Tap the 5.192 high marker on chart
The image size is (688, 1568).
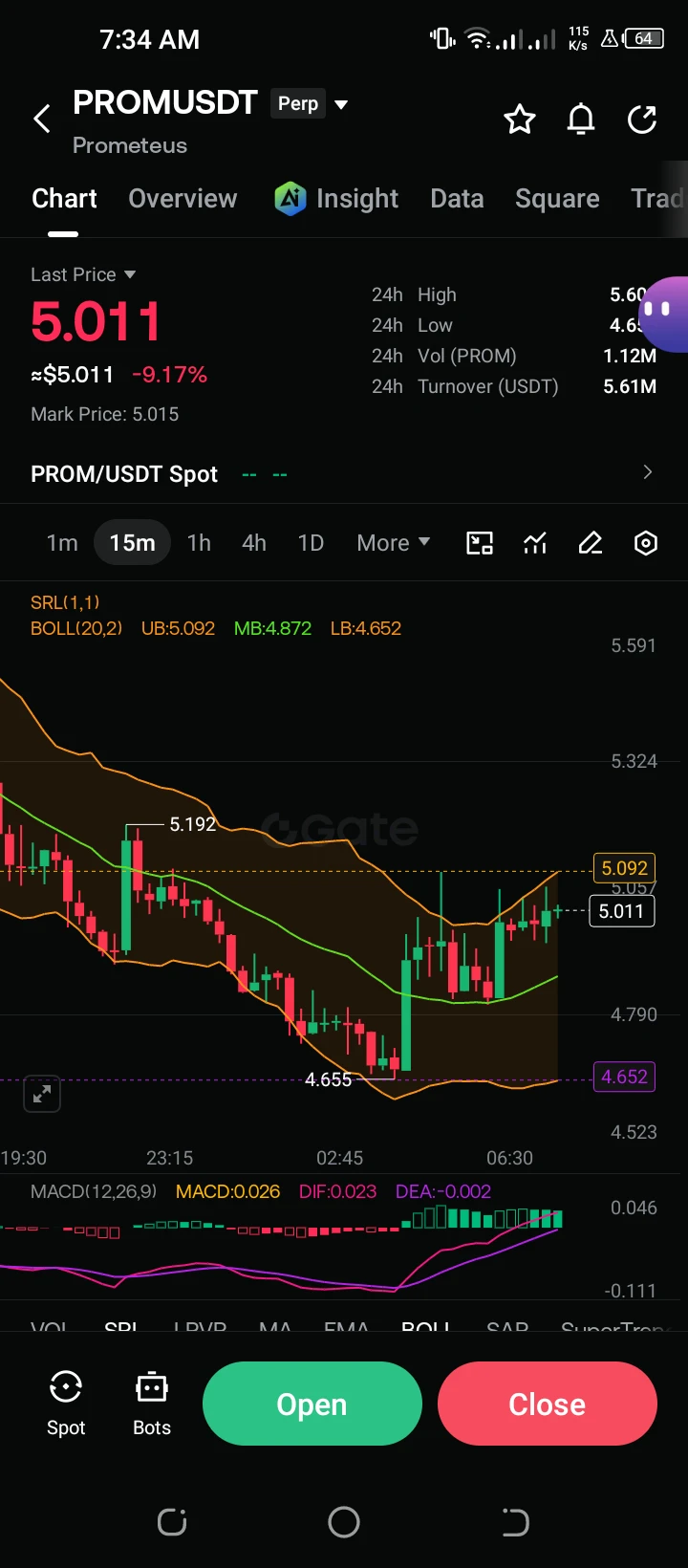193,824
